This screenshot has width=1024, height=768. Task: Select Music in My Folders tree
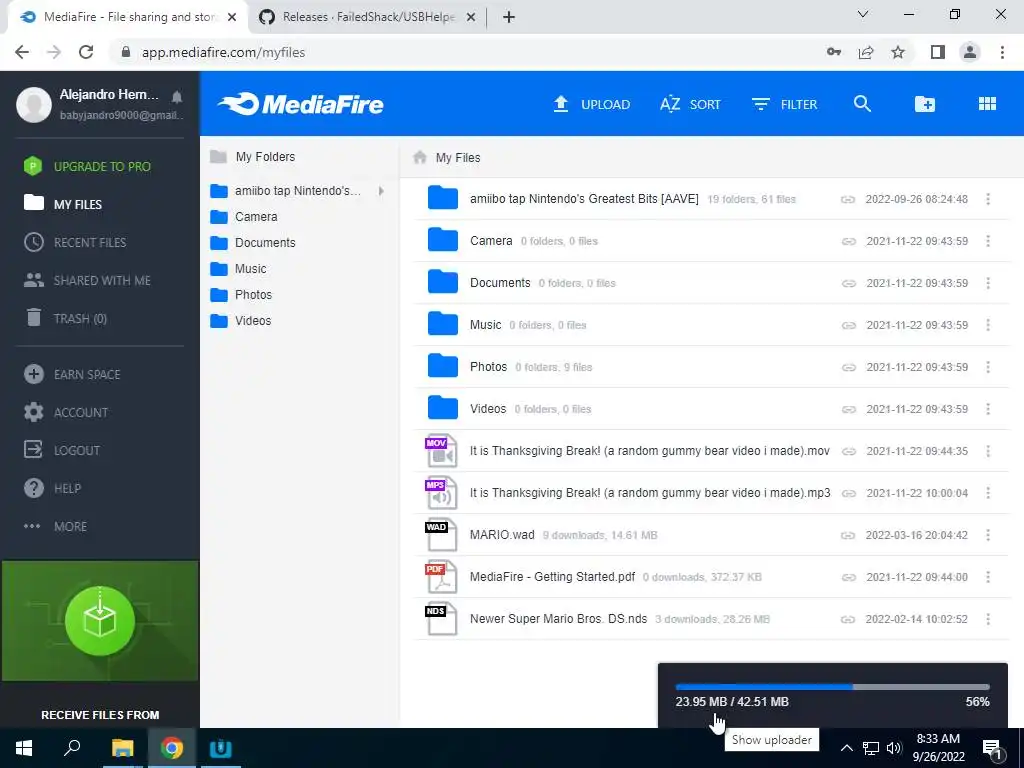coord(250,268)
